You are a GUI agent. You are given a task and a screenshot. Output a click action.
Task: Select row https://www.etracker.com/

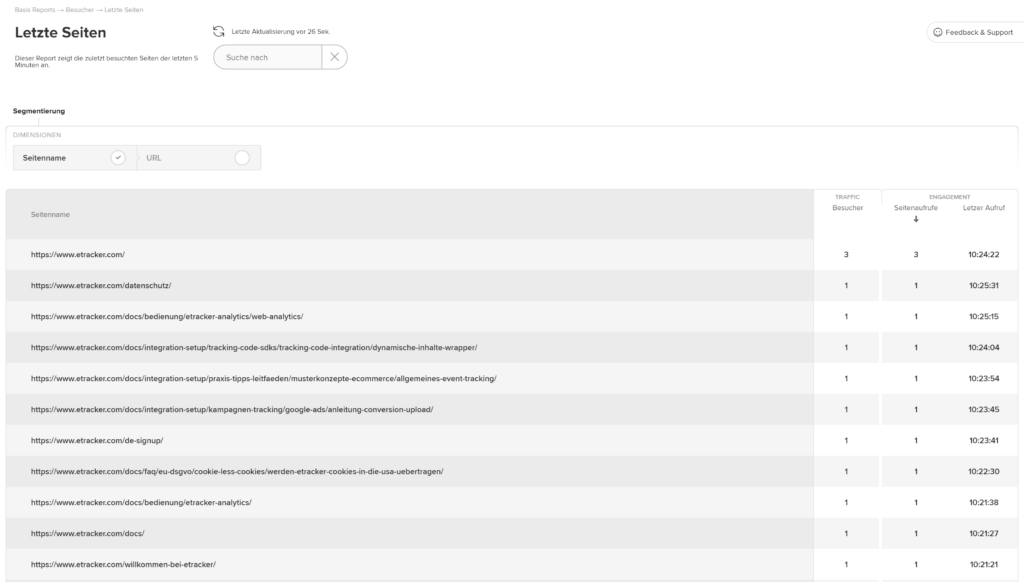(x=512, y=255)
